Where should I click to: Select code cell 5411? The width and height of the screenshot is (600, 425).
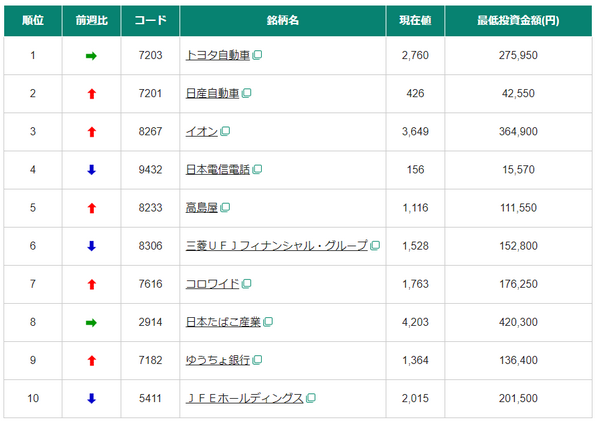click(150, 398)
